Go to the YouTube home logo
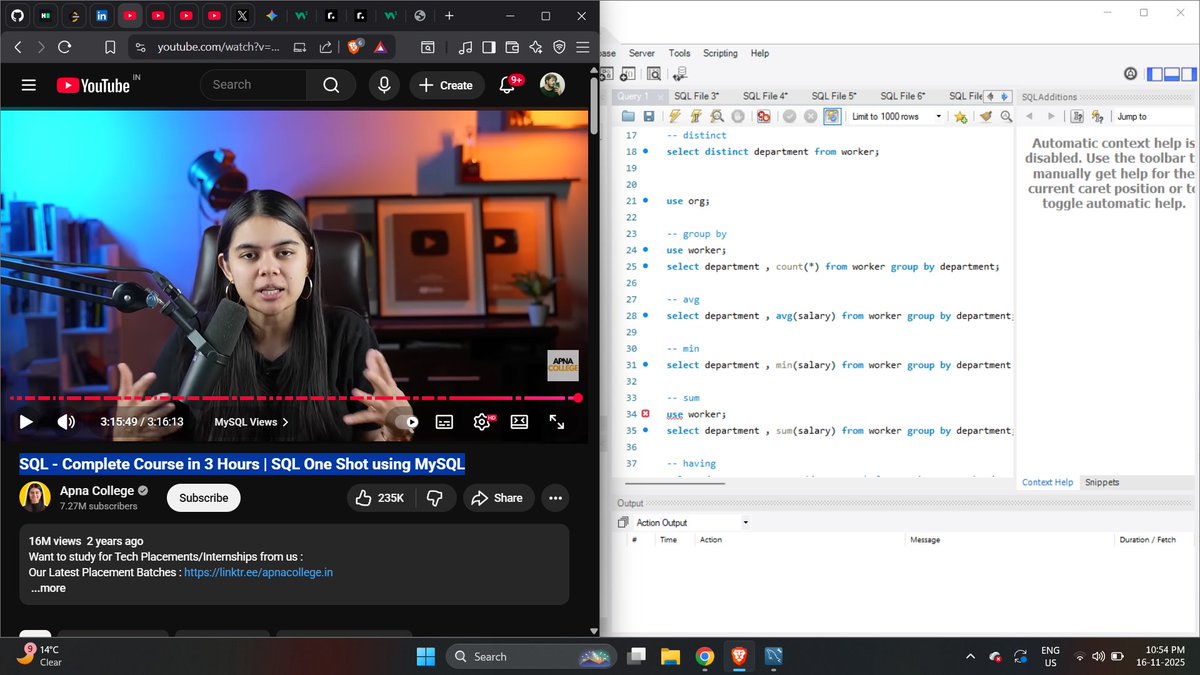The width and height of the screenshot is (1200, 675). pyautogui.click(x=93, y=86)
